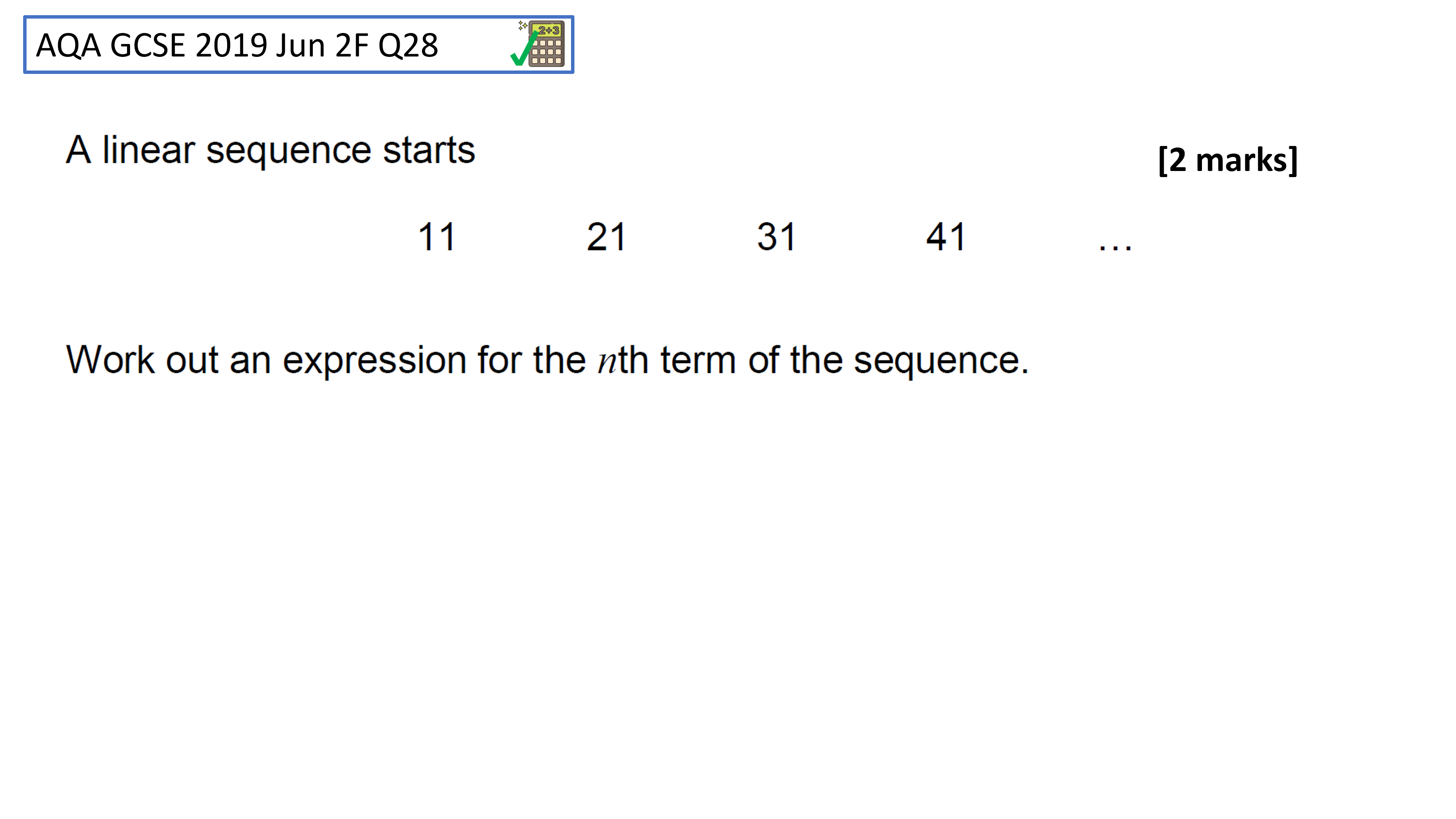Click the word 'sequence.' ending the question
Screen dimensions: 1456x819
coord(940,361)
